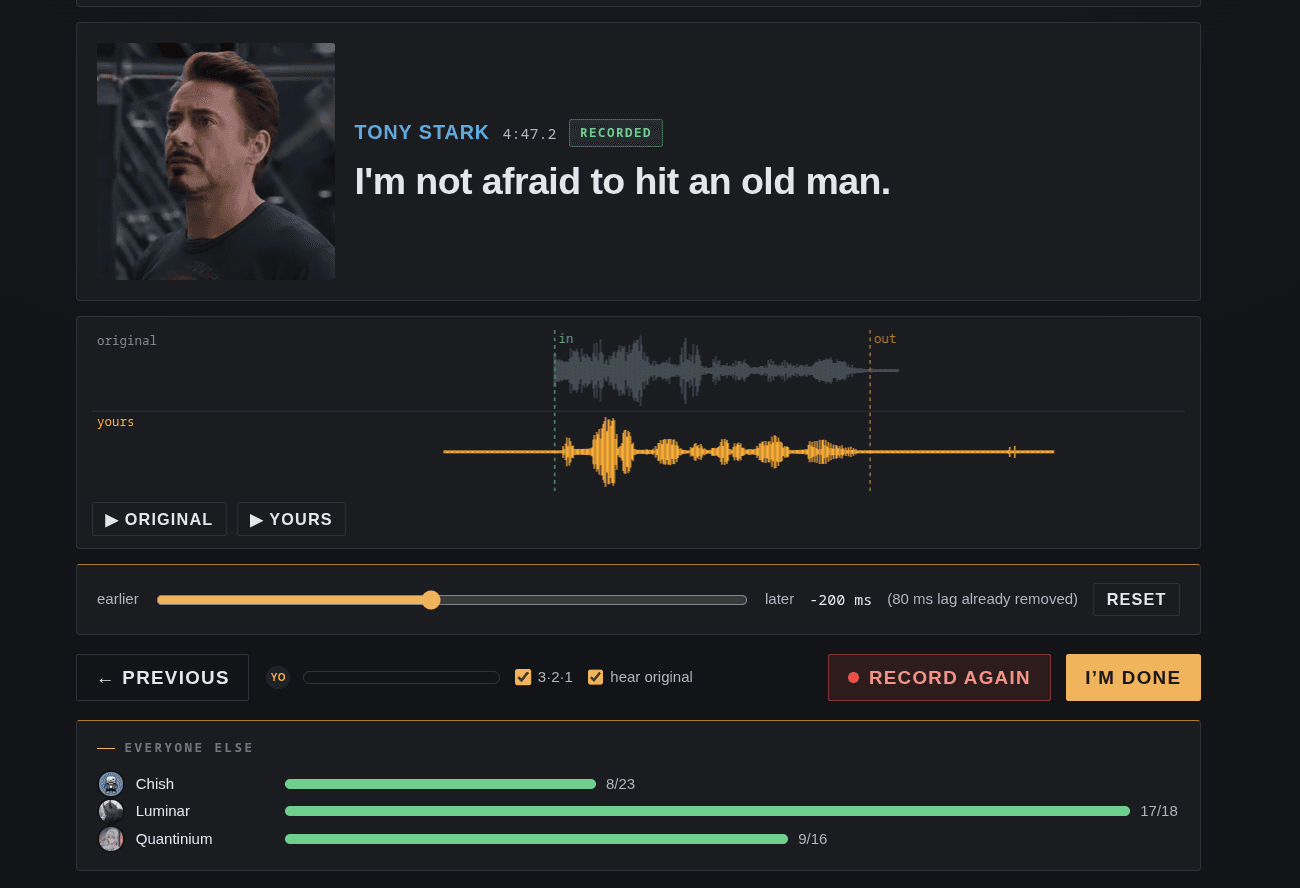The width and height of the screenshot is (1300, 888).
Task: Click the TONY STARK character name
Action: (x=422, y=133)
